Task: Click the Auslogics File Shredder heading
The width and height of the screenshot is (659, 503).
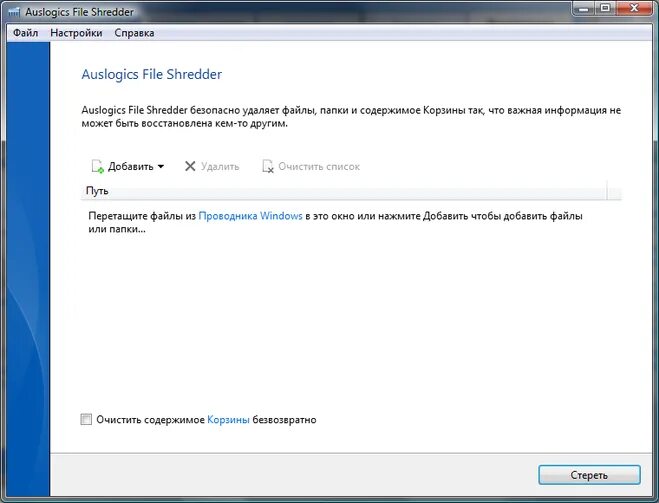Action: 152,74
